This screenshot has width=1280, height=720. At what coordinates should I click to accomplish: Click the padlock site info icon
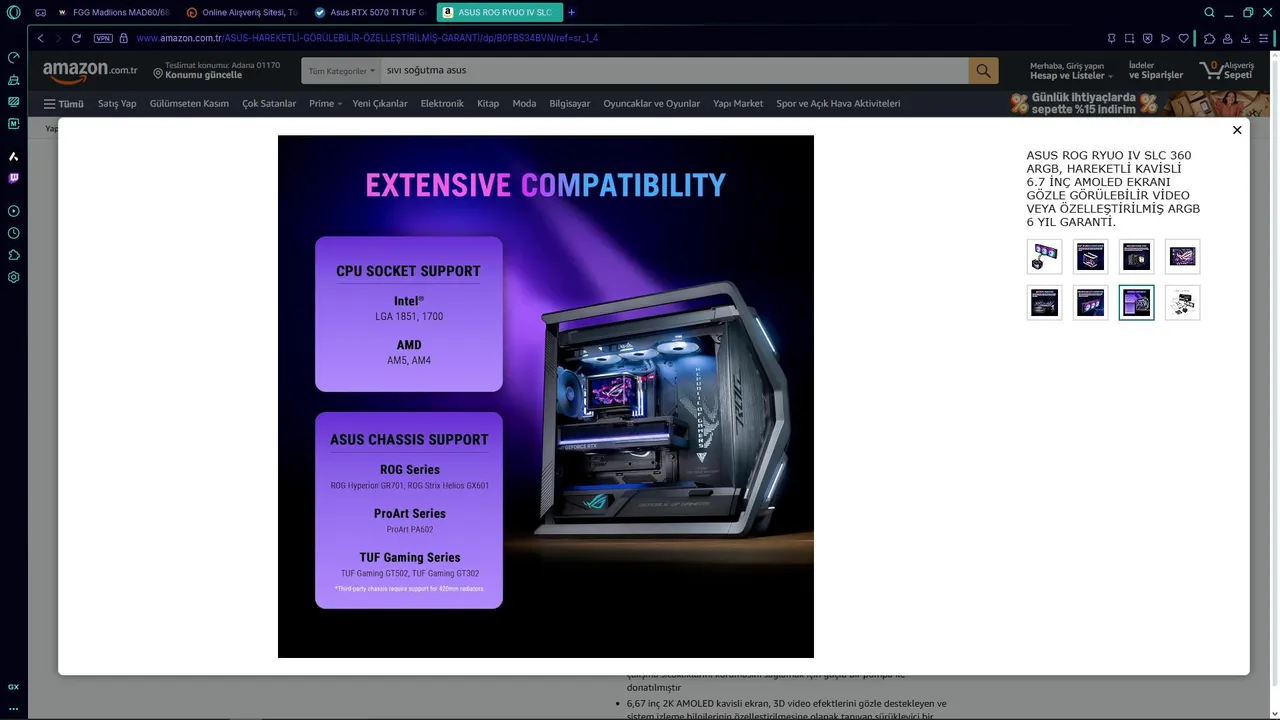124,38
